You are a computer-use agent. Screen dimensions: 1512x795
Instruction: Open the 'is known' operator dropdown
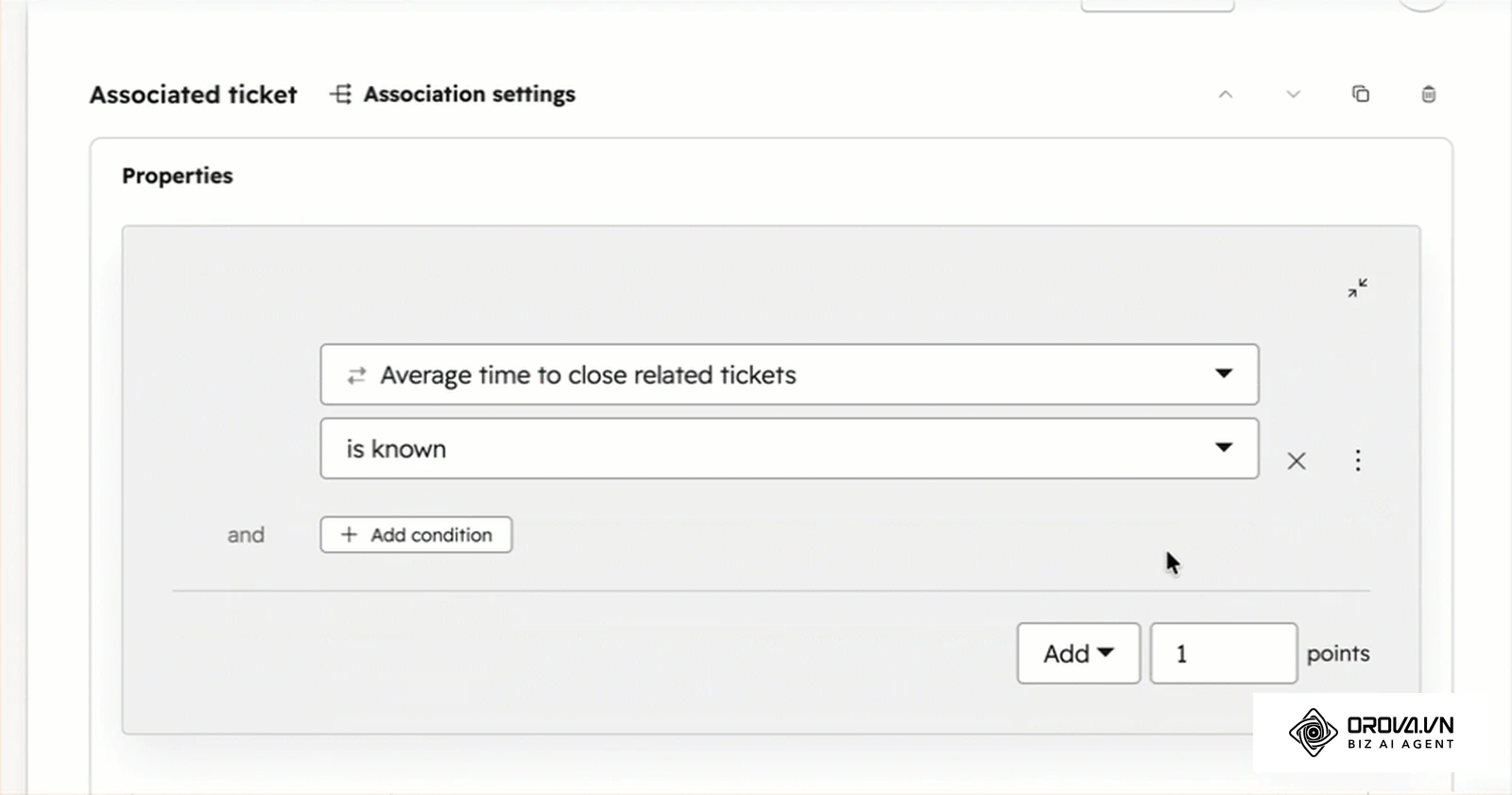click(789, 448)
